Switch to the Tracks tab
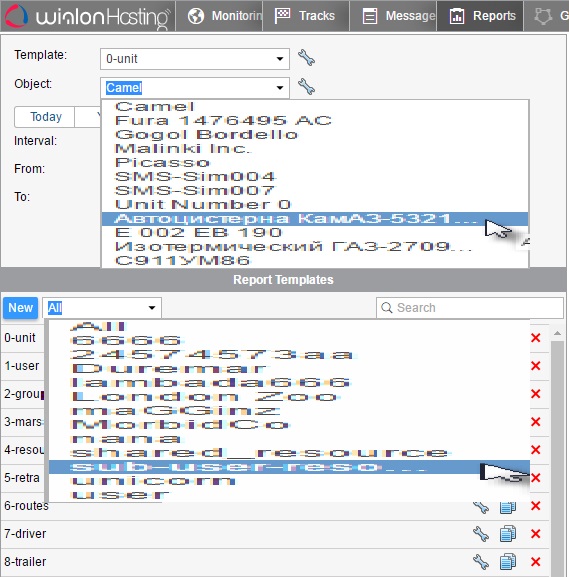This screenshot has height=577, width=569. click(x=305, y=16)
